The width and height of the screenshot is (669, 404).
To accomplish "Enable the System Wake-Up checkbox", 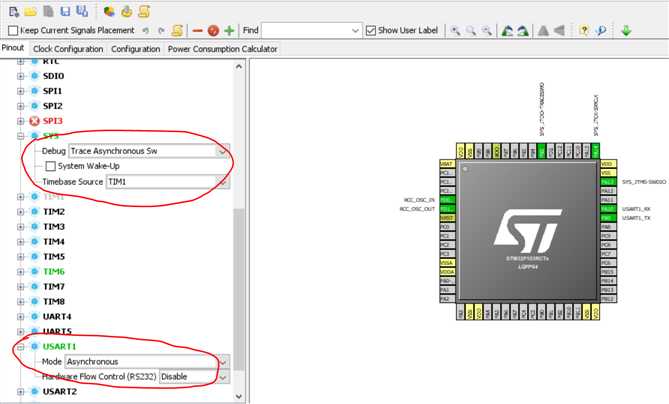I will pos(51,166).
